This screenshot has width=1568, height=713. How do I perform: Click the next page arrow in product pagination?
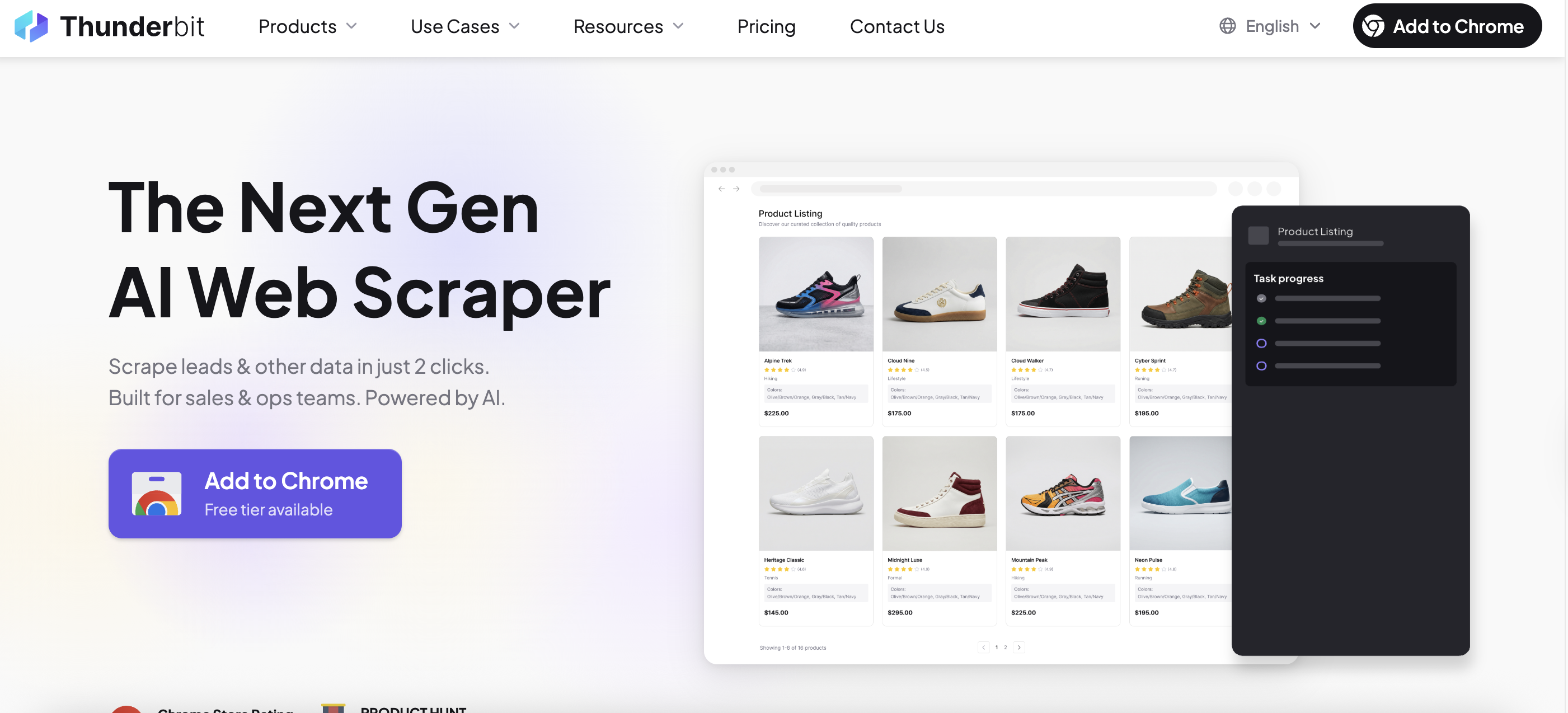(x=1019, y=648)
